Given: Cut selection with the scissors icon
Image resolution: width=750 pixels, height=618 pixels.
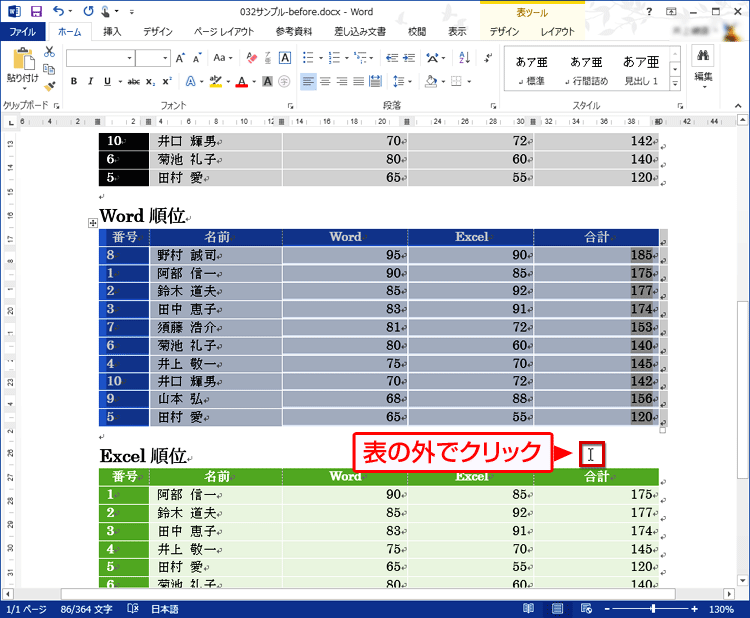Looking at the screenshot, I should point(49,52).
